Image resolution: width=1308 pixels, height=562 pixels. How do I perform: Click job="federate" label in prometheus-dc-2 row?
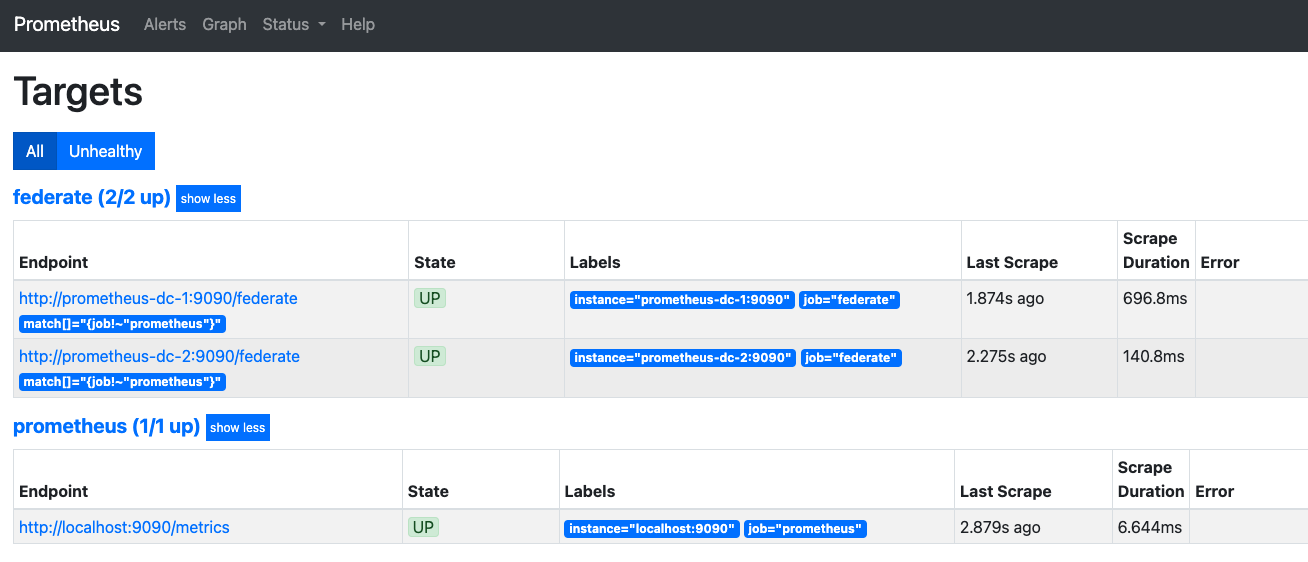click(851, 358)
